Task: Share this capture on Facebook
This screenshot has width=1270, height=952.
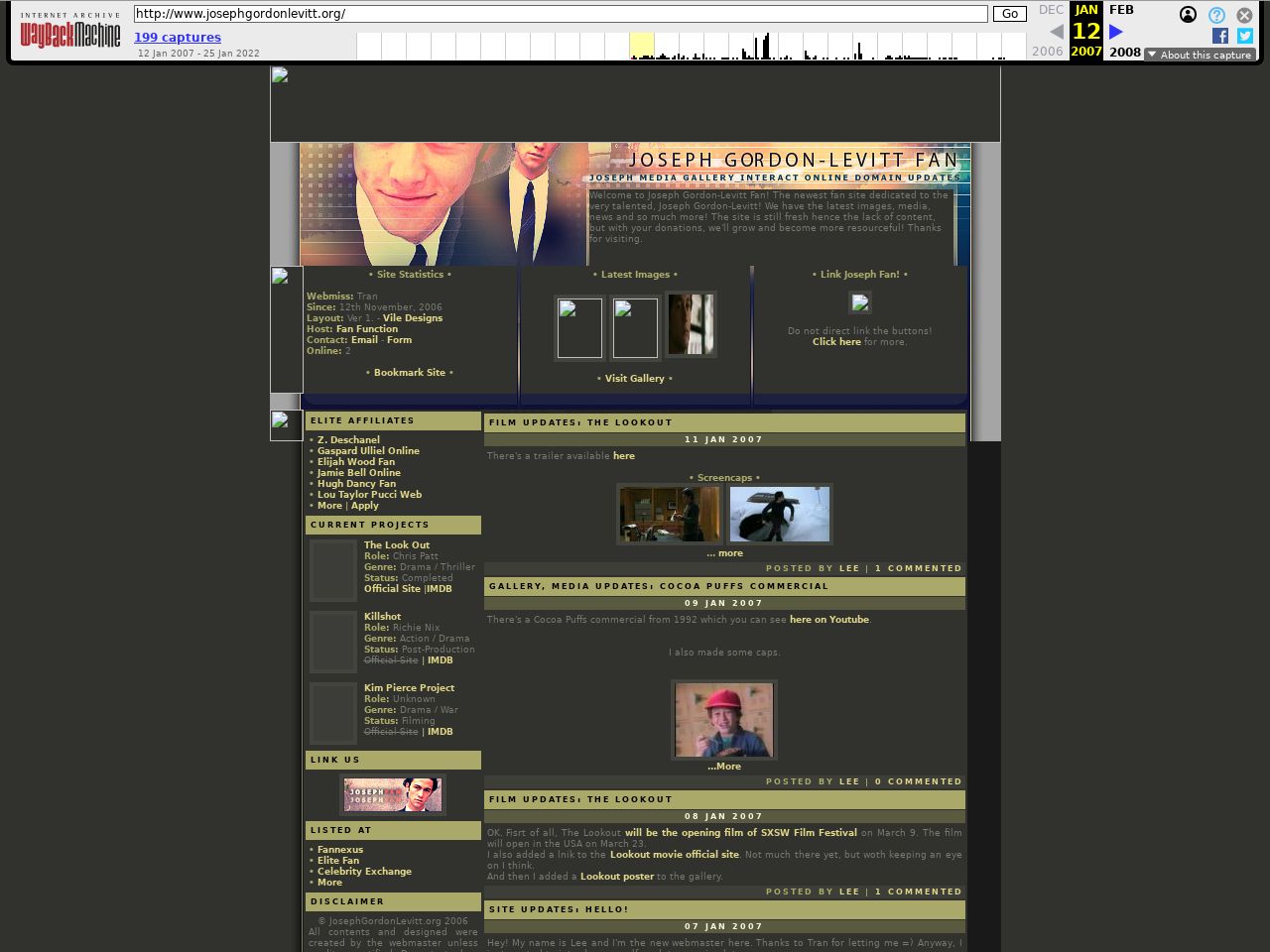Action: click(x=1218, y=36)
